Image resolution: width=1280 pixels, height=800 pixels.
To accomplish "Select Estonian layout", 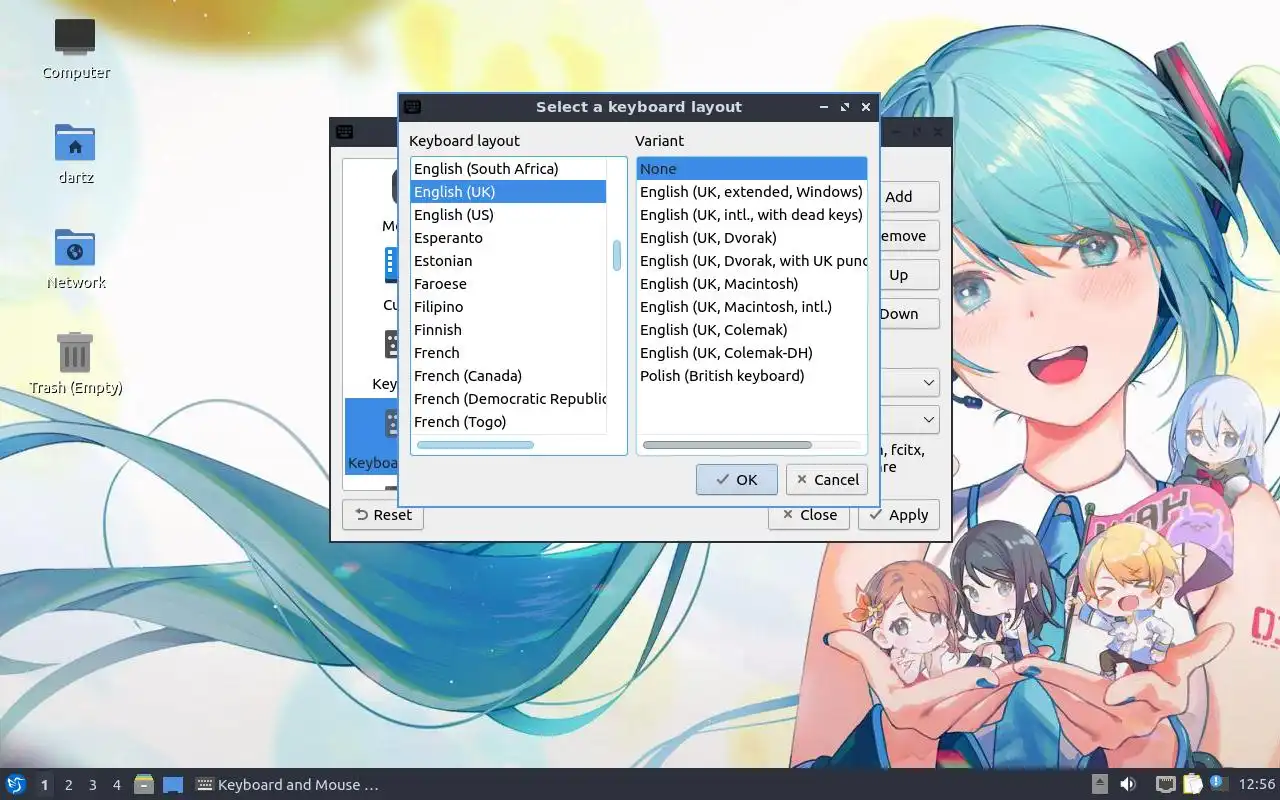I will point(508,261).
